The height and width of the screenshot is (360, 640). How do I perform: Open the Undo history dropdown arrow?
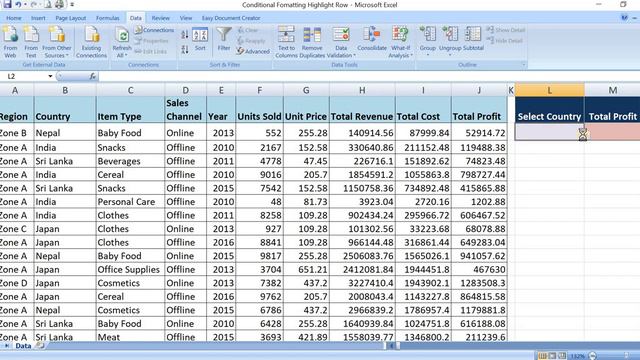click(x=25, y=4)
